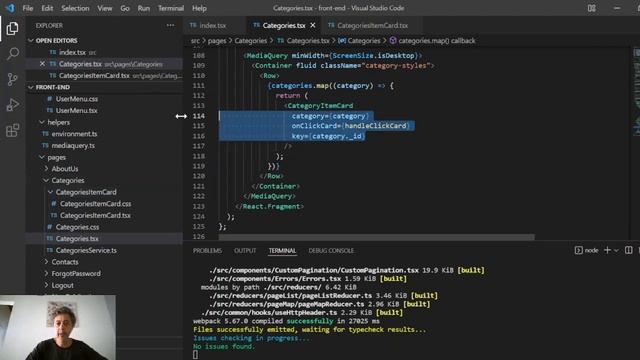The height and width of the screenshot is (360, 640).
Task: Open mediaquery.ts file
Action: (x=73, y=145)
